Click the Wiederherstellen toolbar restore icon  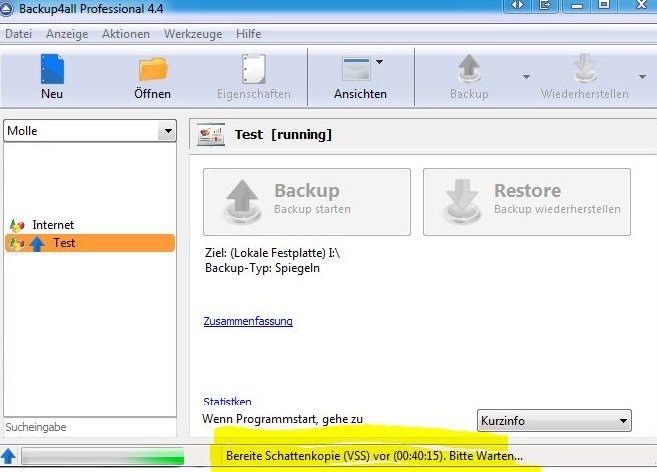585,69
